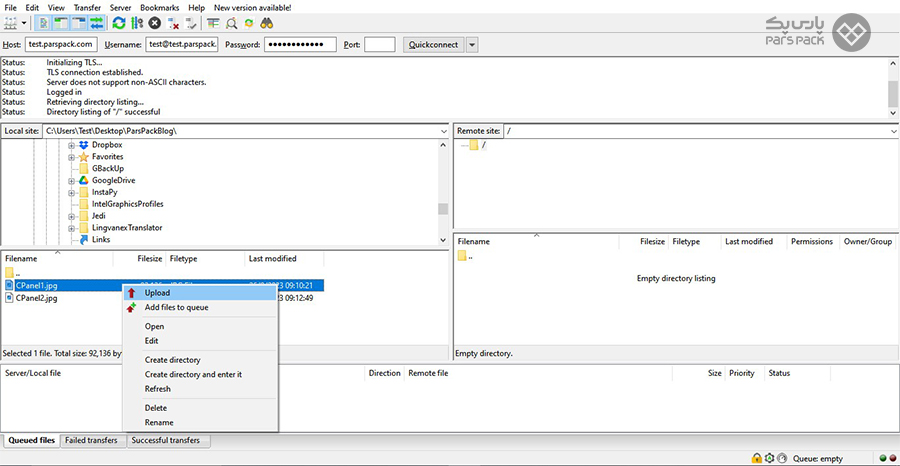Image resolution: width=900 pixels, height=466 pixels.
Task: Click the lock encryption status icon
Action: tap(757, 459)
